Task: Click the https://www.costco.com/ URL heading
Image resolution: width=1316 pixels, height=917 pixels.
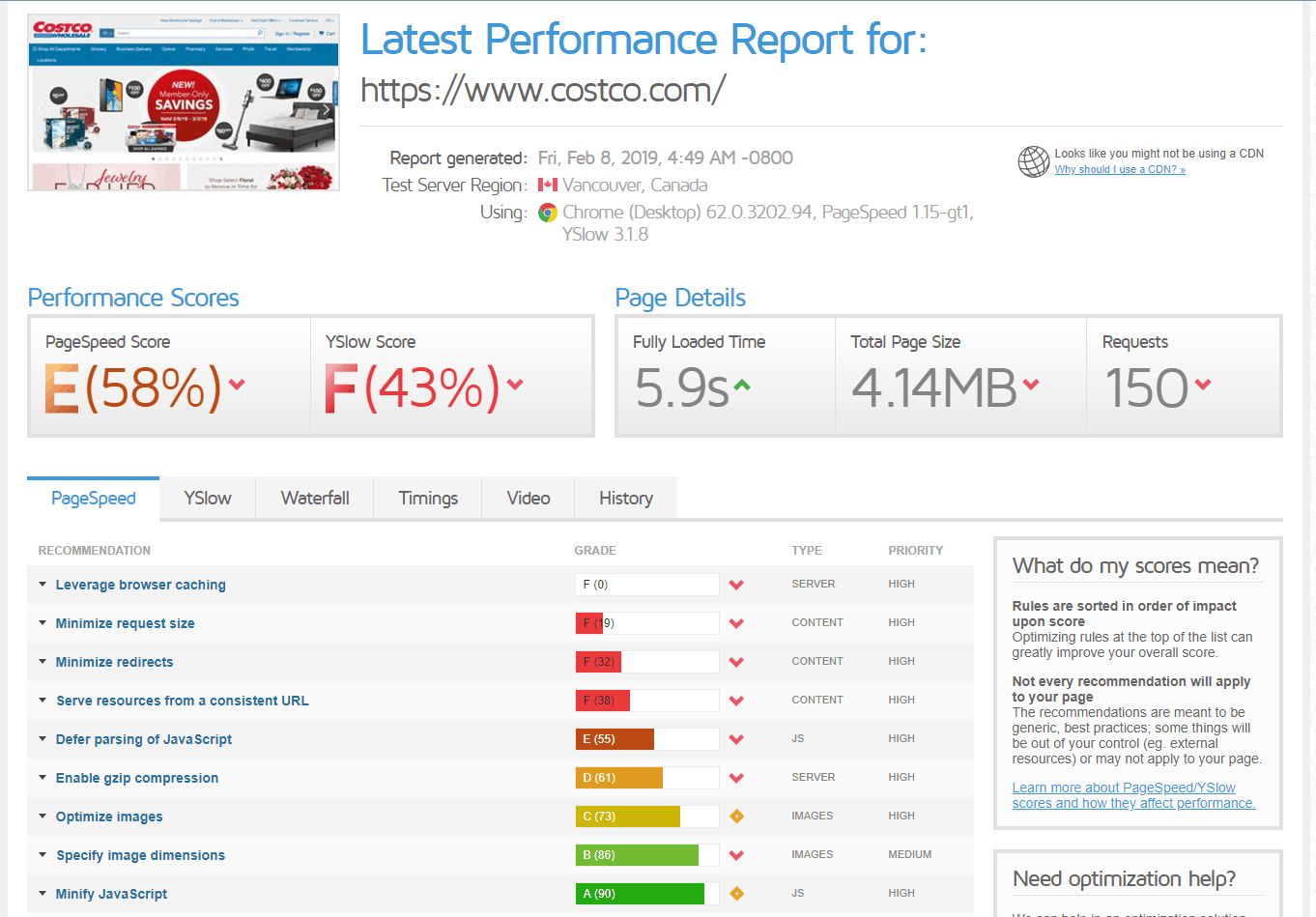Action: [x=543, y=90]
